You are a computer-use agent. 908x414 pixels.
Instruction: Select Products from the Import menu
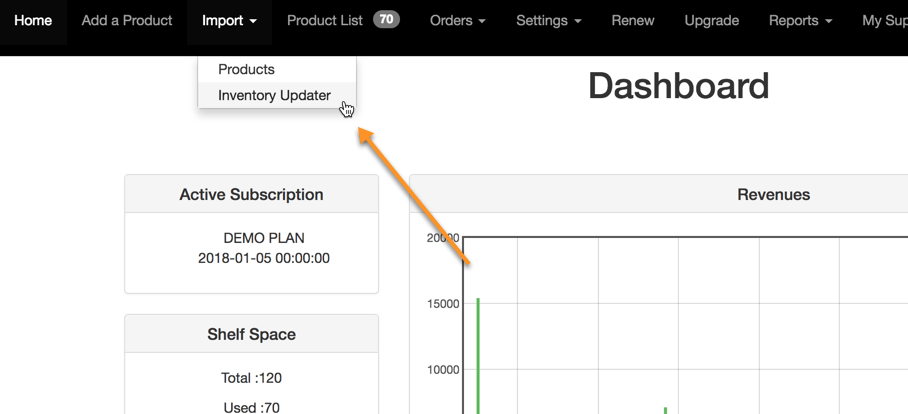click(246, 69)
